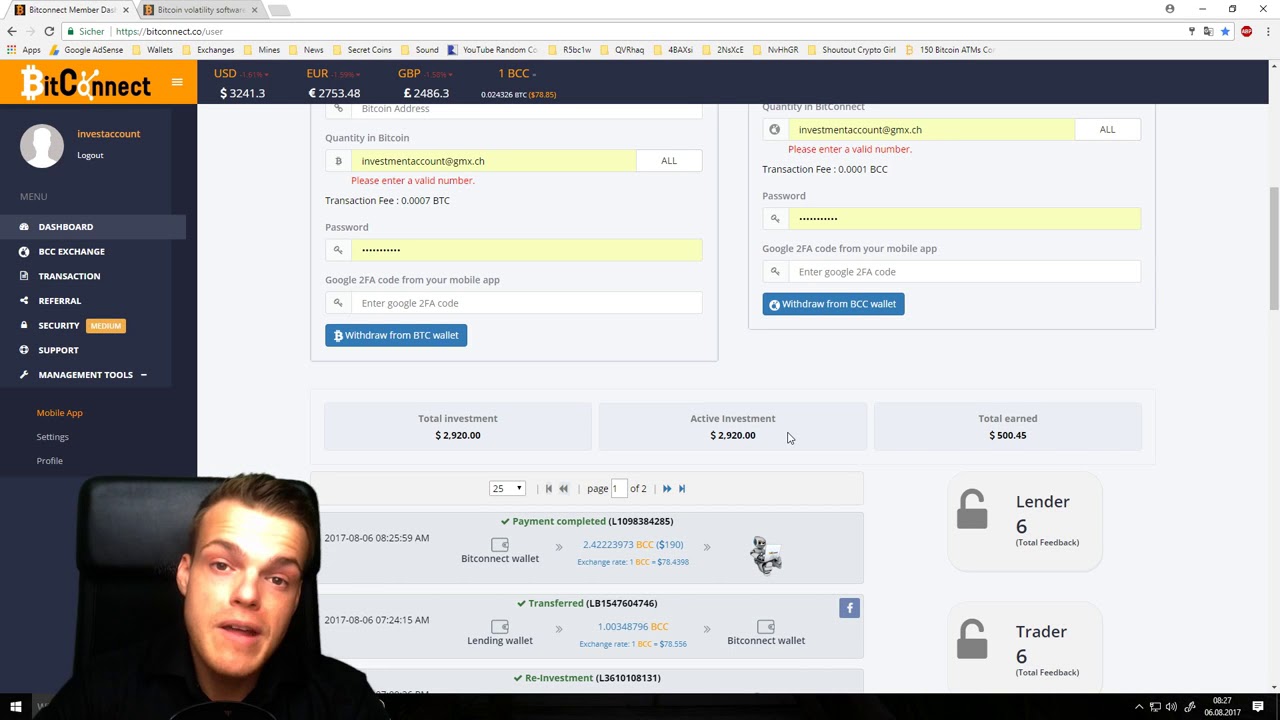The height and width of the screenshot is (720, 1280).
Task: Go to last transactions page
Action: [682, 488]
